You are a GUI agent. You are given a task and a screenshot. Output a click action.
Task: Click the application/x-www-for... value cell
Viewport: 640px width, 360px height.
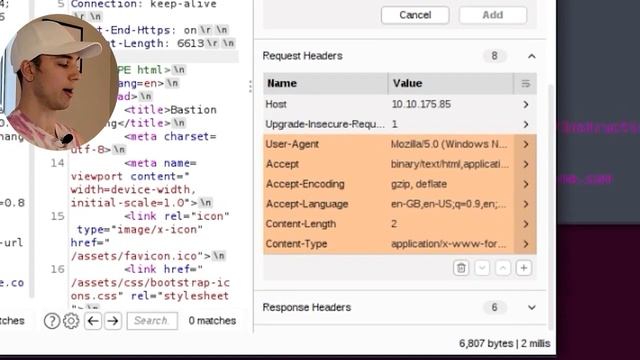click(448, 244)
